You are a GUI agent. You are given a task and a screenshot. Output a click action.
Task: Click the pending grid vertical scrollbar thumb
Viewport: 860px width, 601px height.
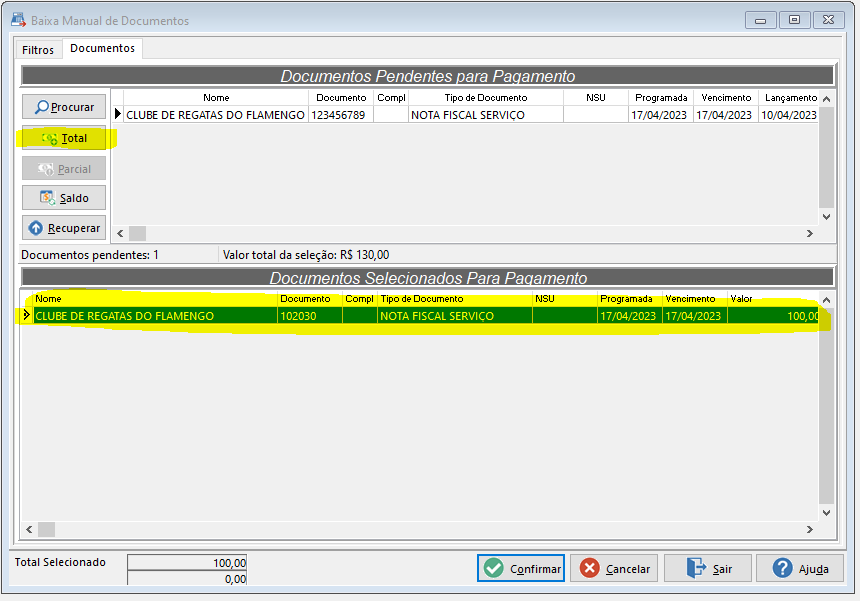[x=827, y=157]
